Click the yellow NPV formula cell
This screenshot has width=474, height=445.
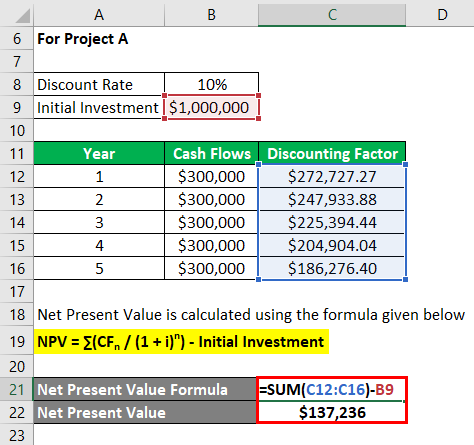point(181,342)
